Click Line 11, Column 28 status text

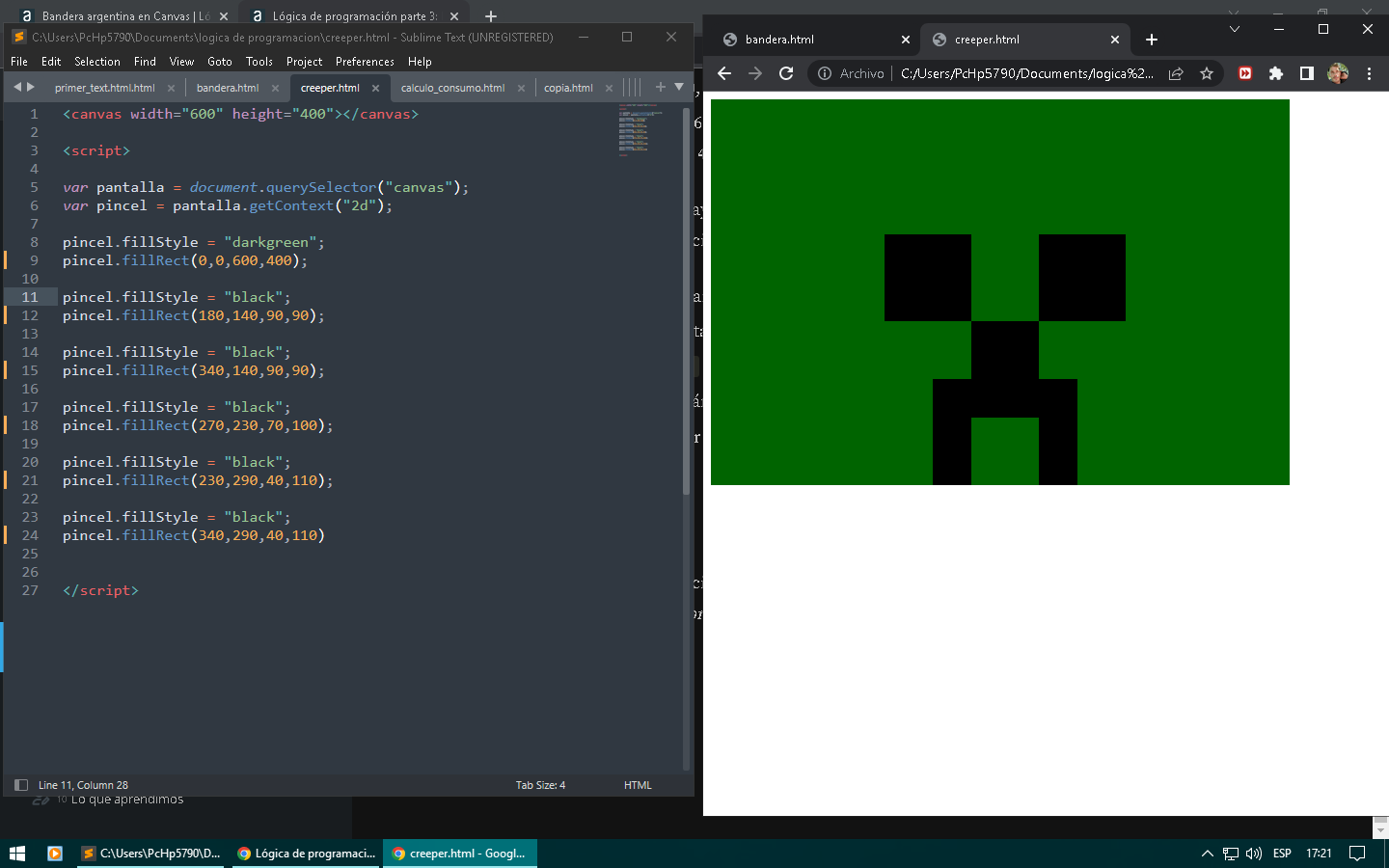point(83,785)
